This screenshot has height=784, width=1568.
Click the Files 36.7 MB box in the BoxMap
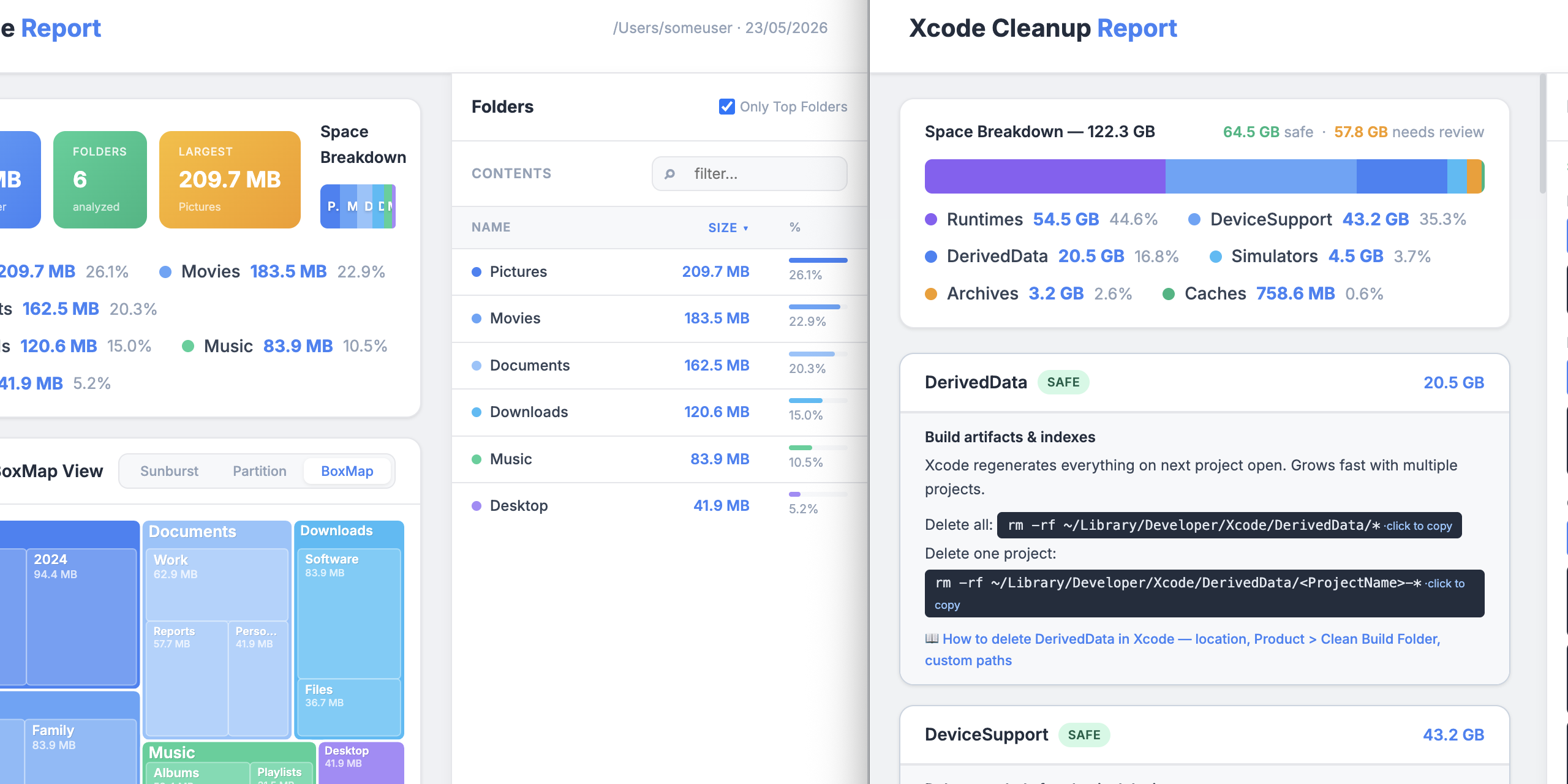pos(349,707)
